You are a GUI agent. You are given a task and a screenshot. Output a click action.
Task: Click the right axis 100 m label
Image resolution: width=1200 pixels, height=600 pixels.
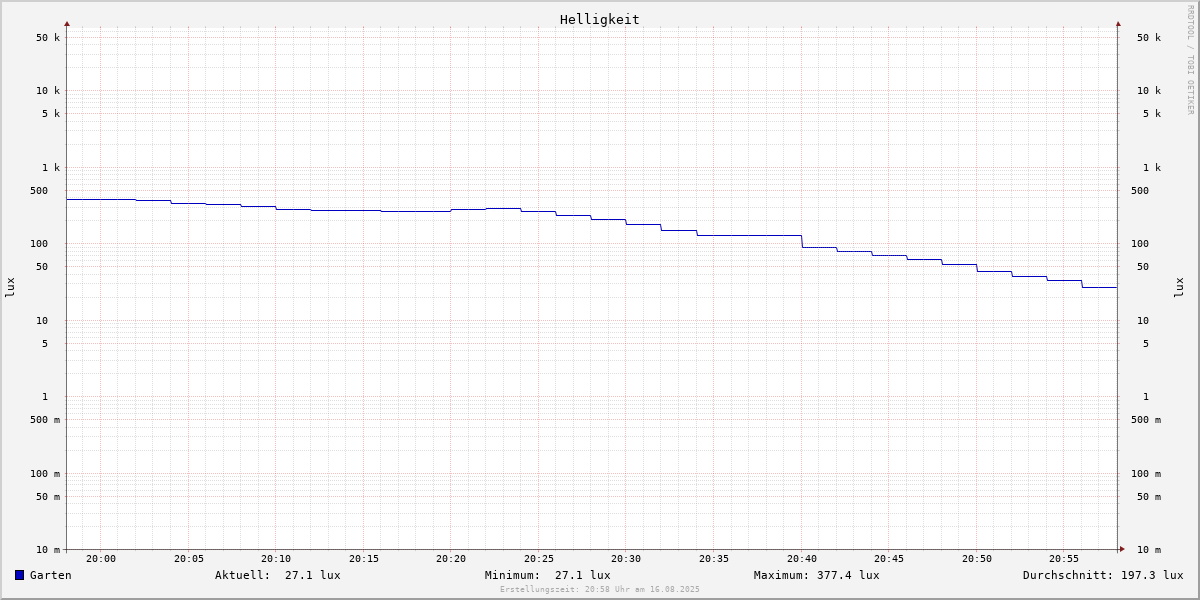[x=1146, y=474]
